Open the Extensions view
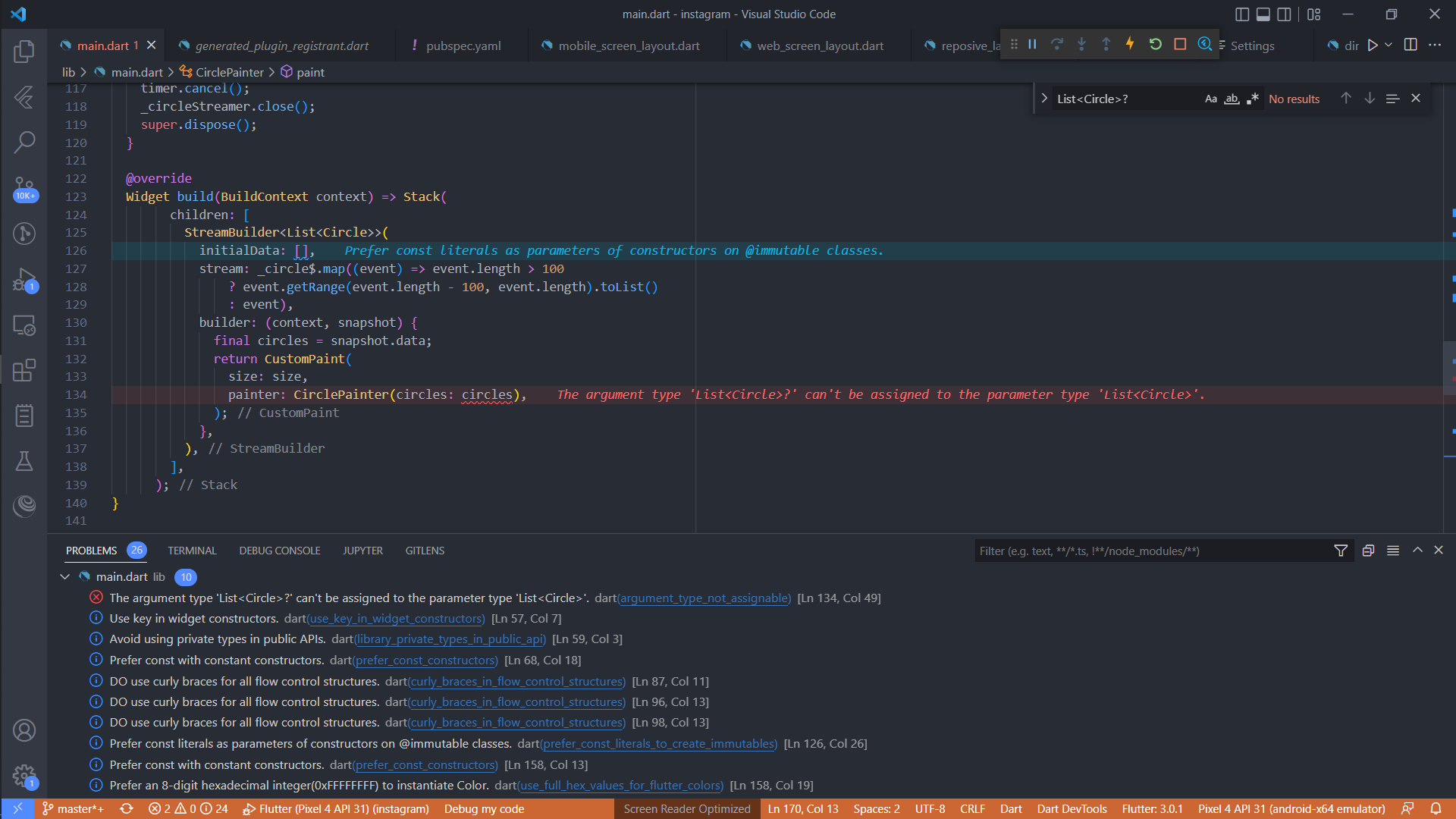The width and height of the screenshot is (1456, 819). 24,371
